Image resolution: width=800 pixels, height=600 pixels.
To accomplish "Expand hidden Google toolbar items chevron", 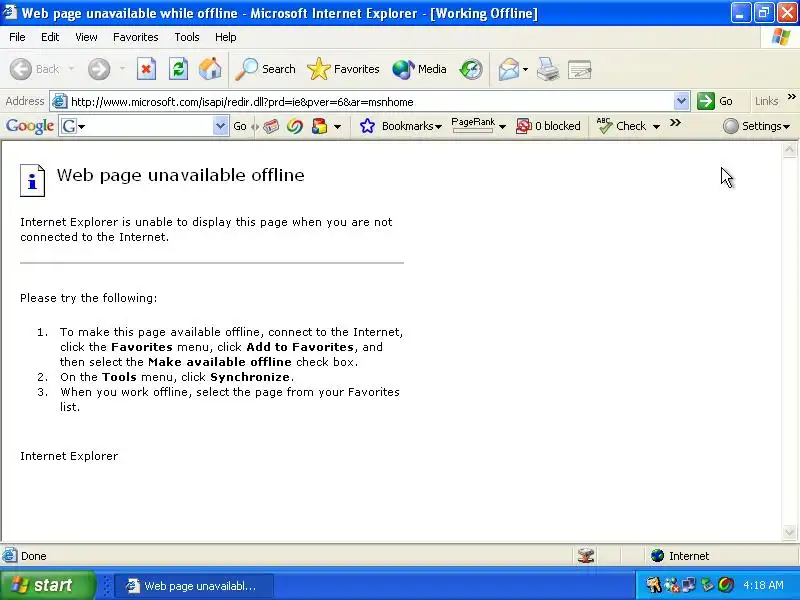I will 676,123.
